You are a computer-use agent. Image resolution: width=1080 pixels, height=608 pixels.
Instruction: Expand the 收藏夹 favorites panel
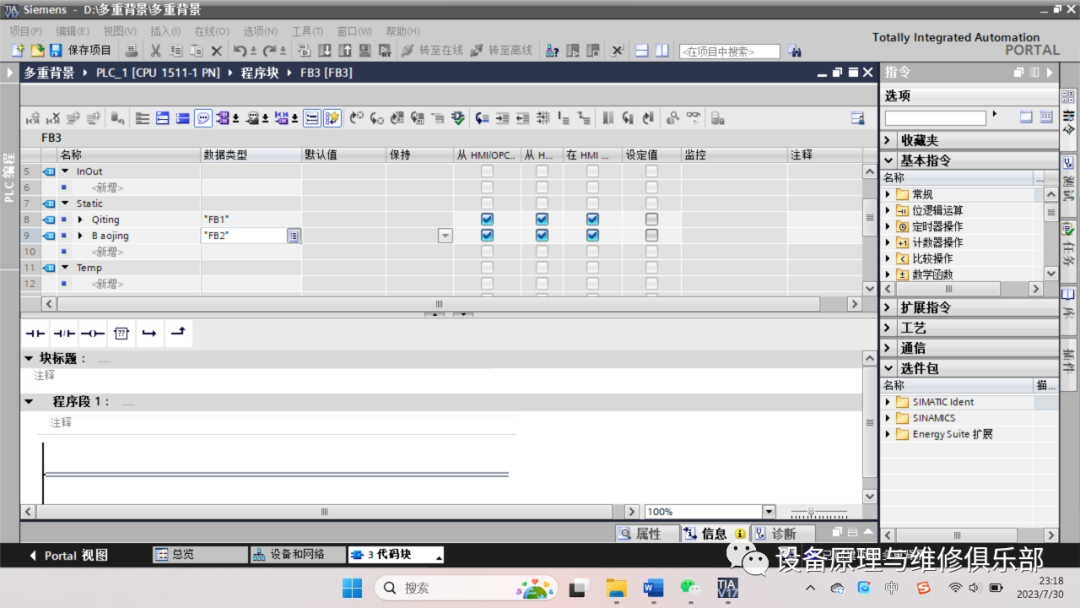(888, 140)
